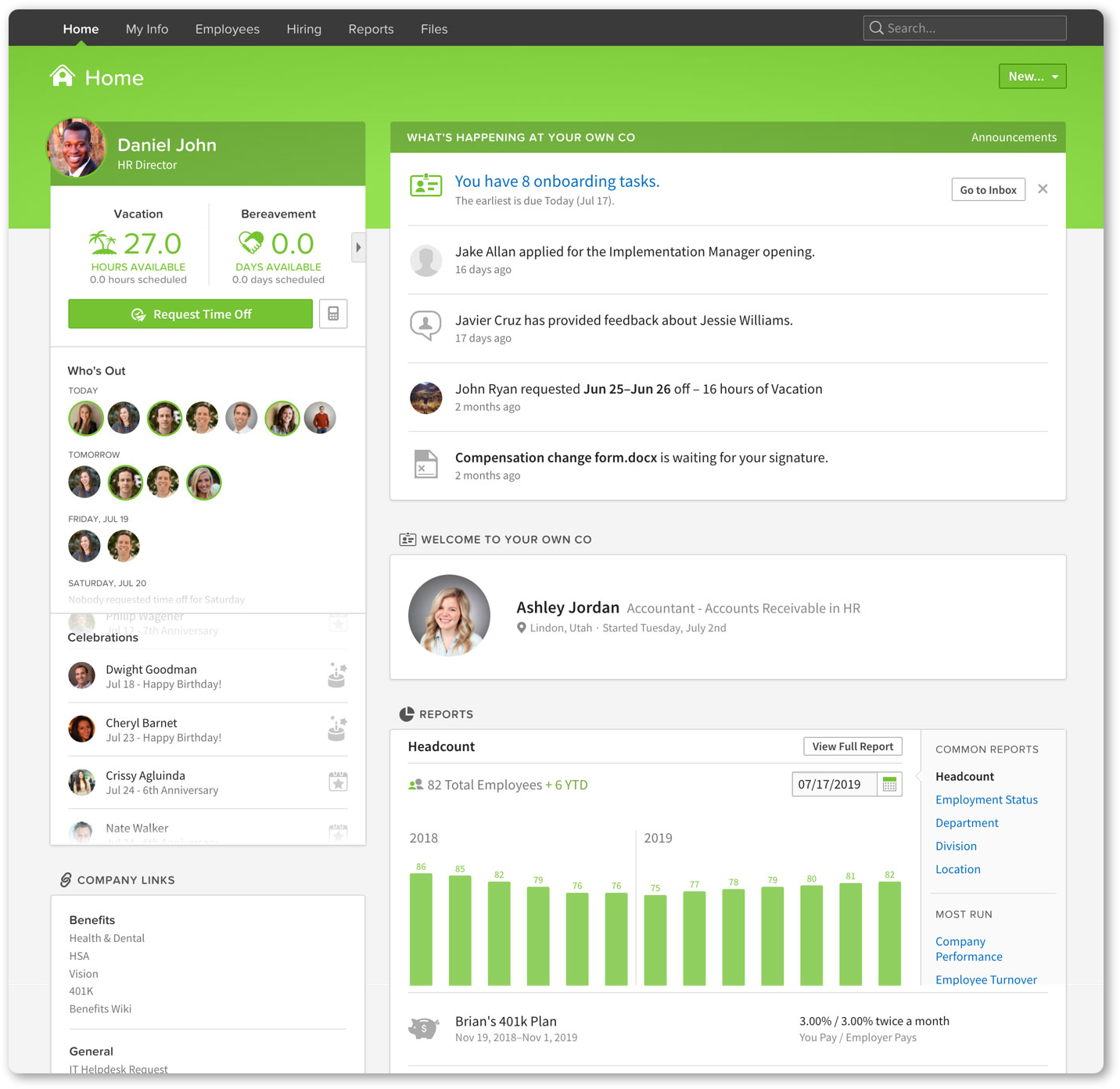Open the Health & Dental link
1120x1089 pixels.
coord(106,938)
